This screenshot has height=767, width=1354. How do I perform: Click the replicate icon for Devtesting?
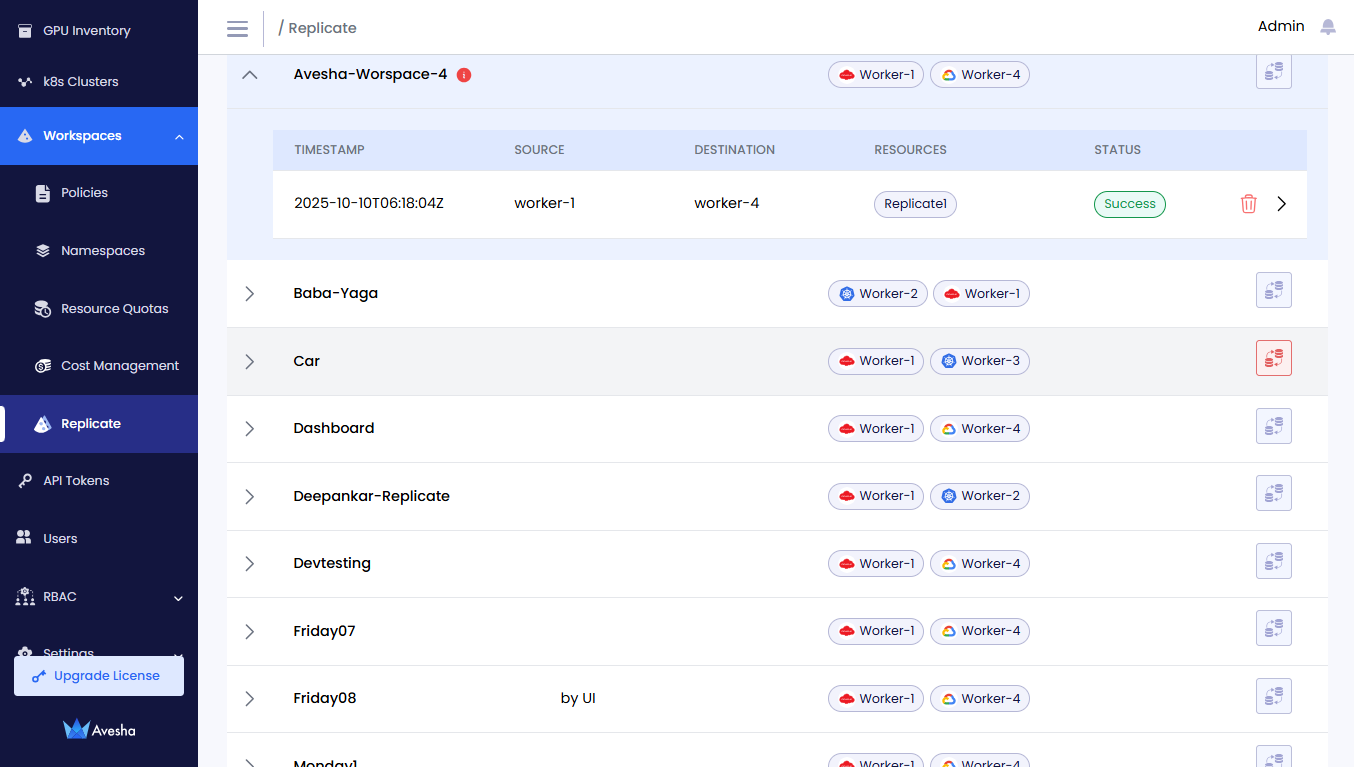(1273, 561)
